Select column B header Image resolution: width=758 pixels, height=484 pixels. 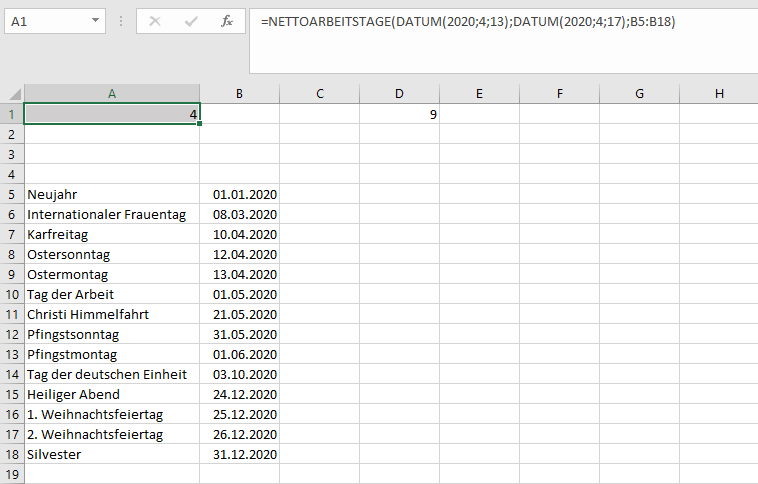pyautogui.click(x=239, y=93)
